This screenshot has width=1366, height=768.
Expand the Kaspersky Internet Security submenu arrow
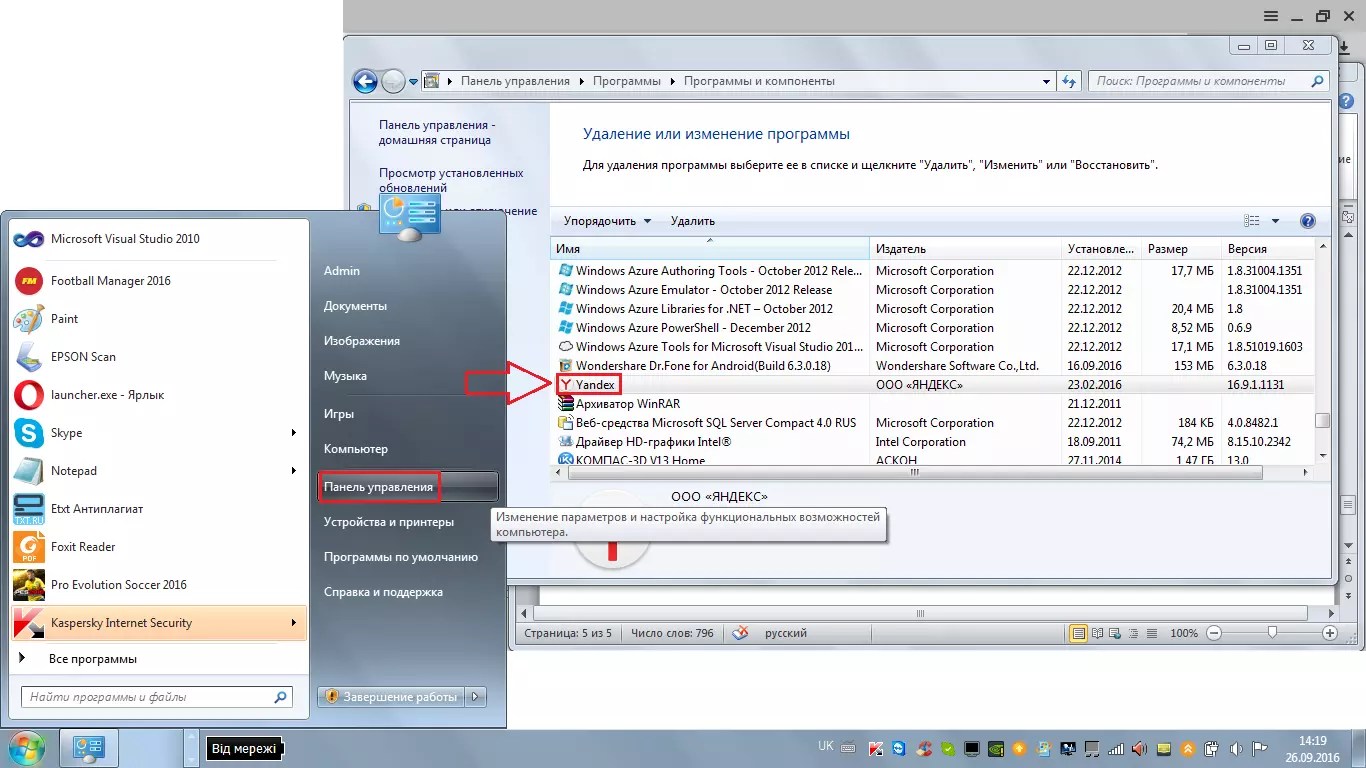[293, 623]
